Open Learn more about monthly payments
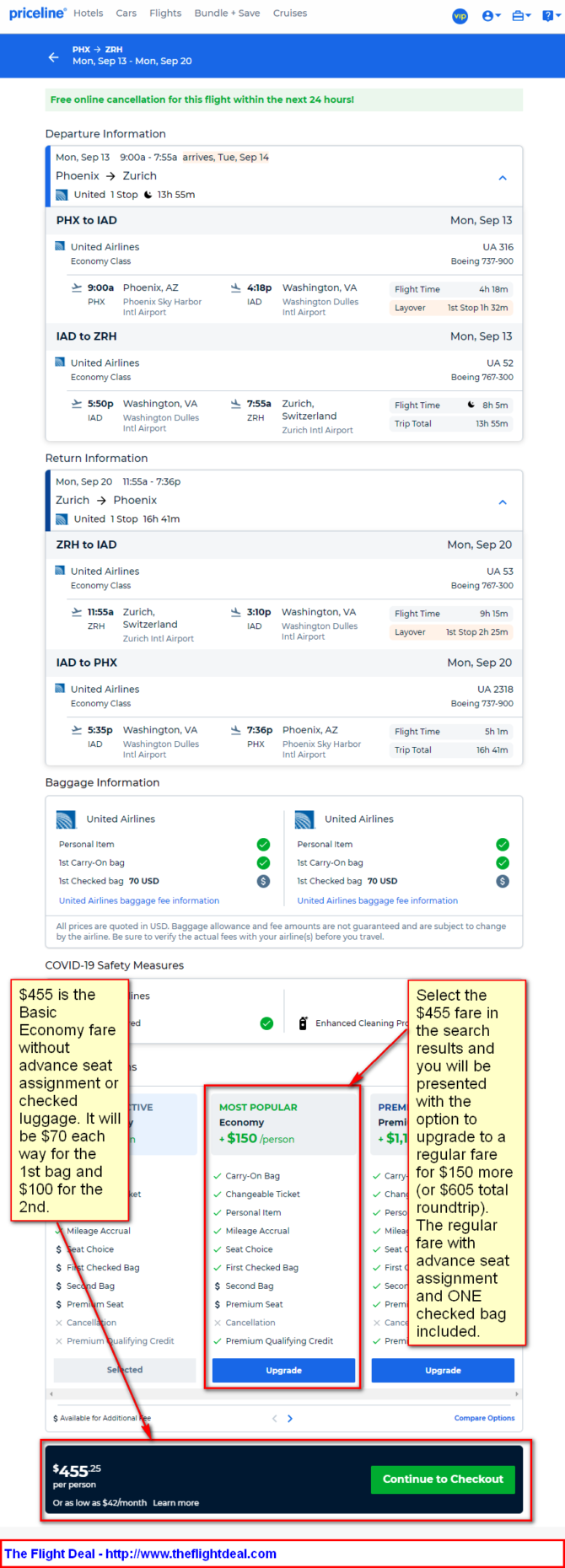 [175, 1503]
